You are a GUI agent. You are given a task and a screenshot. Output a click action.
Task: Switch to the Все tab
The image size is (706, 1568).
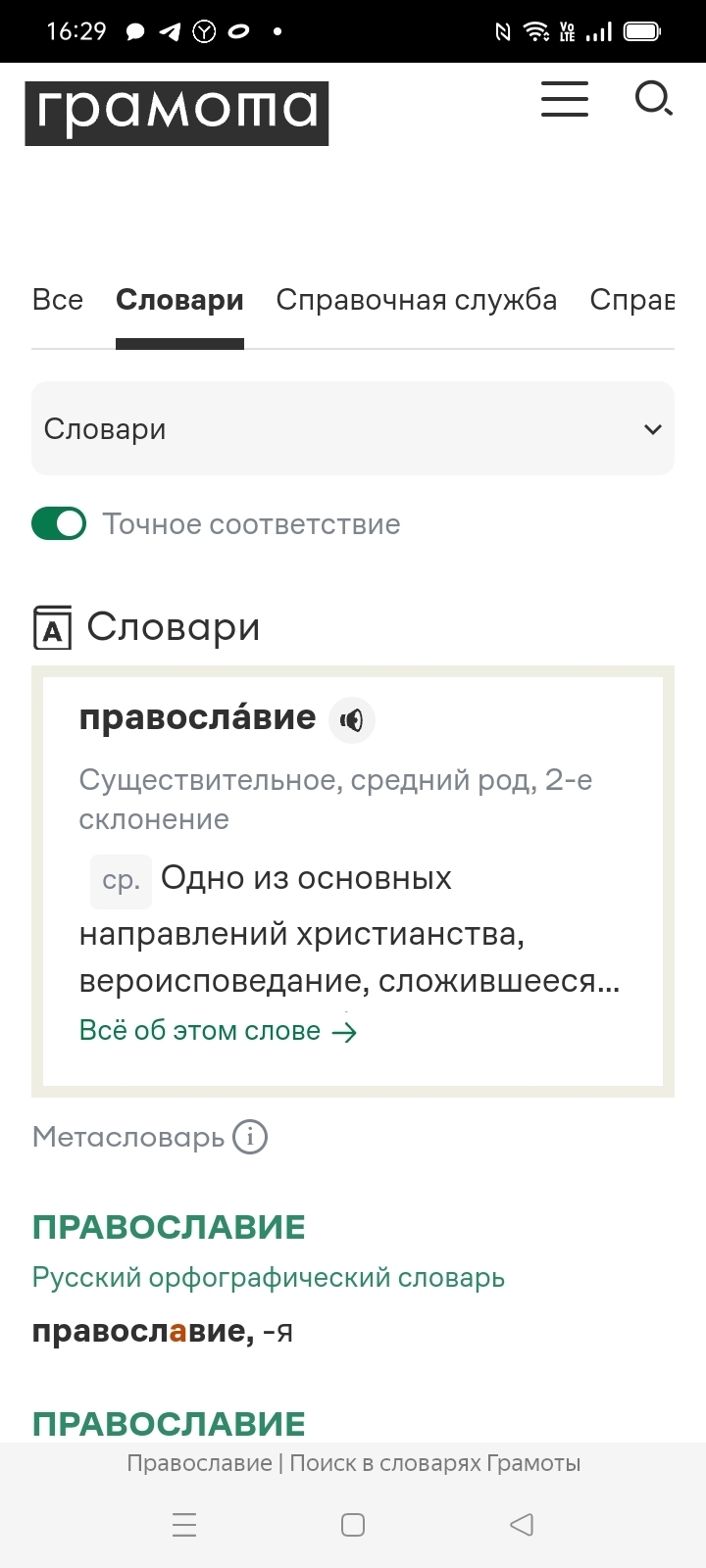pyautogui.click(x=58, y=300)
